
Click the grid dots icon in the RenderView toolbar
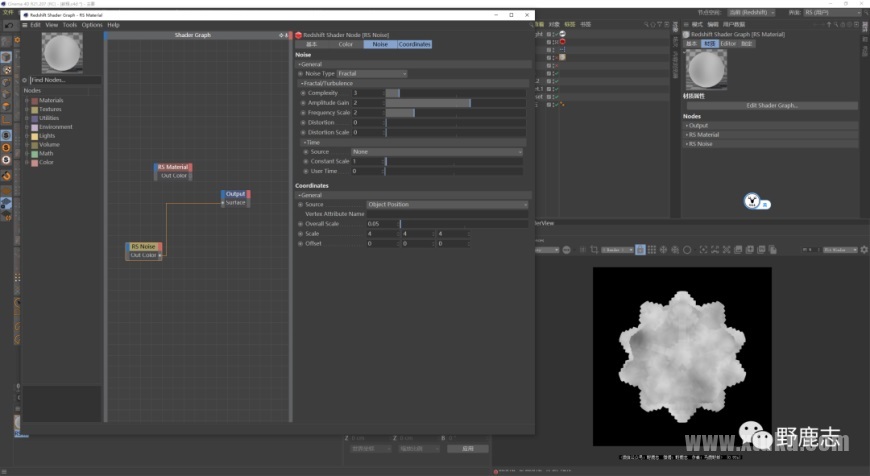pyautogui.click(x=652, y=250)
